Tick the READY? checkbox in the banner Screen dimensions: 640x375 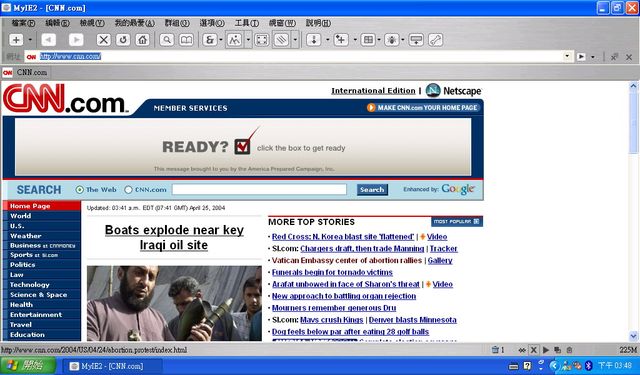[242, 146]
